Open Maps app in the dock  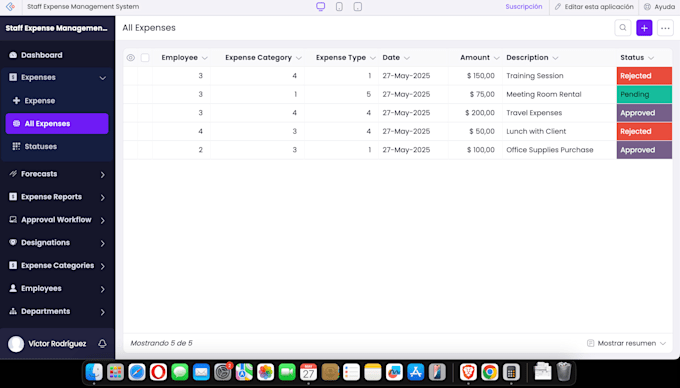point(244,372)
